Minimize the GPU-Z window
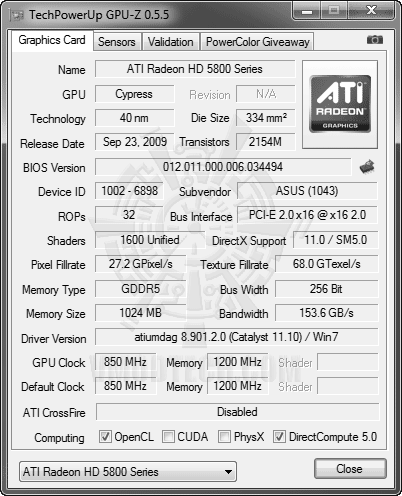The image size is (402, 496). 306,11
